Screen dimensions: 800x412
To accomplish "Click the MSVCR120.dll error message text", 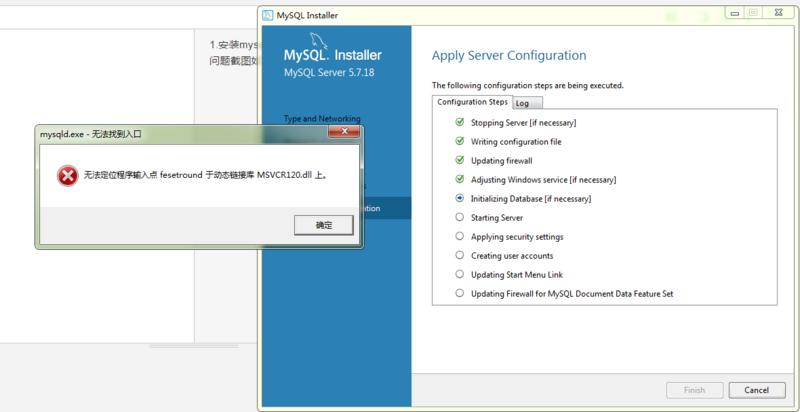I will pos(205,176).
